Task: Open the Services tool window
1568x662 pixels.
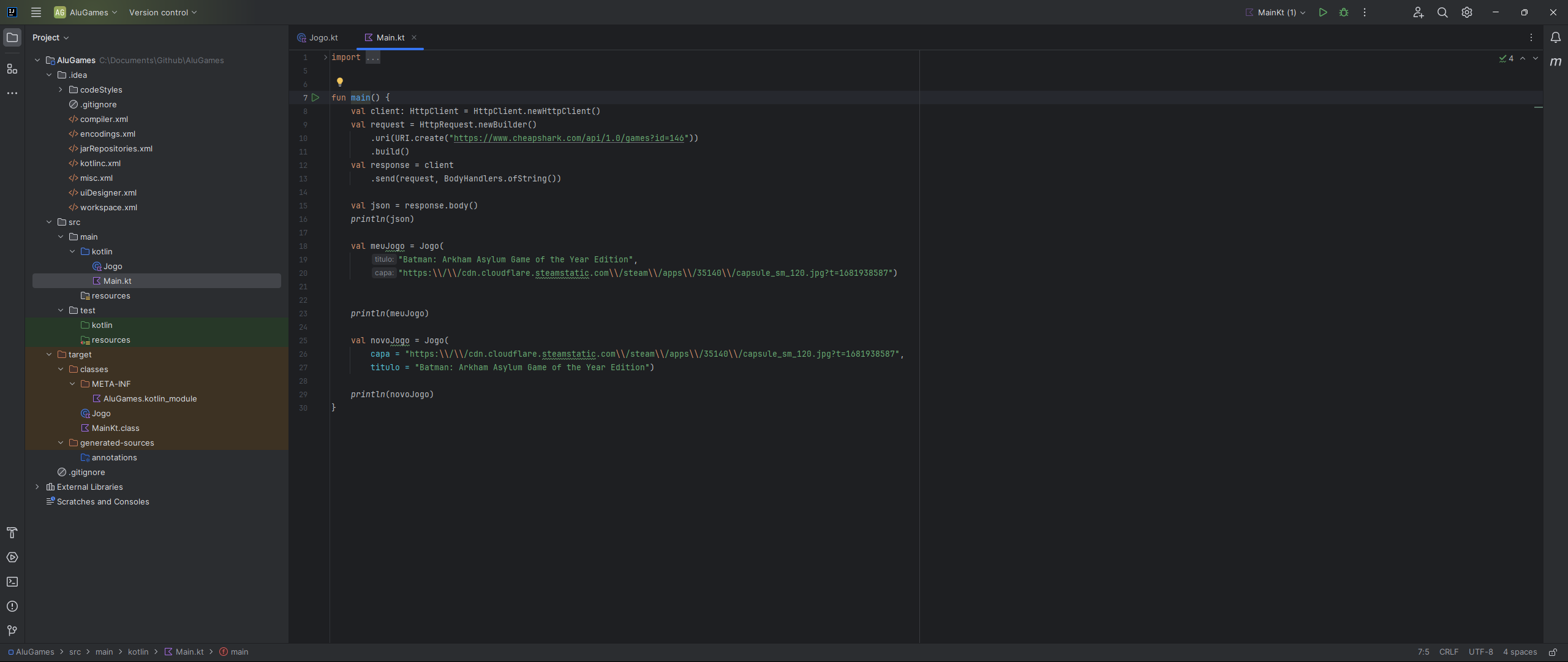Action: [12, 557]
